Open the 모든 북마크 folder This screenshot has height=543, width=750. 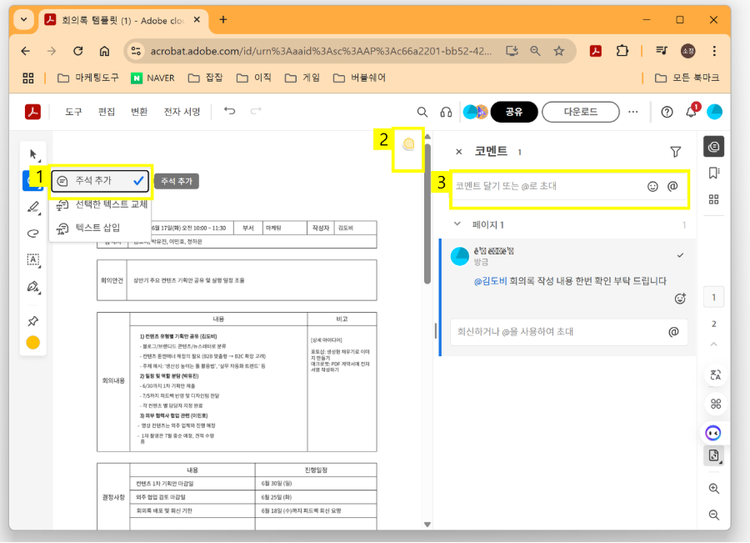point(687,78)
